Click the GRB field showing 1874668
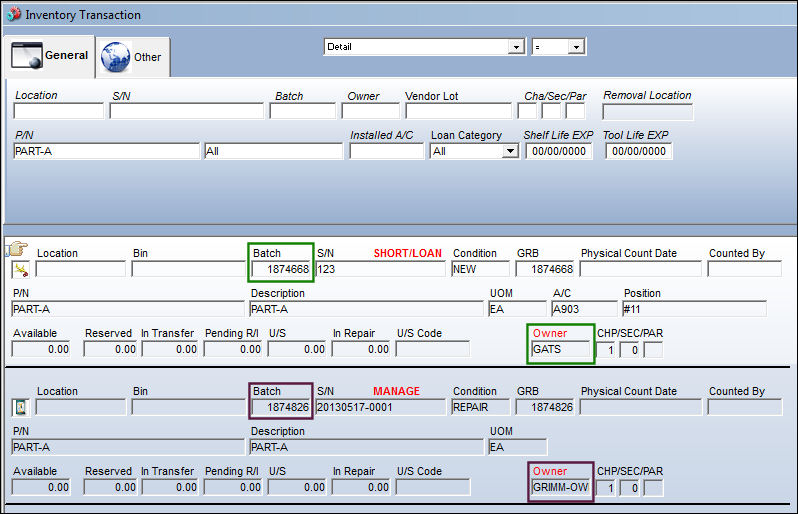 pos(545,269)
